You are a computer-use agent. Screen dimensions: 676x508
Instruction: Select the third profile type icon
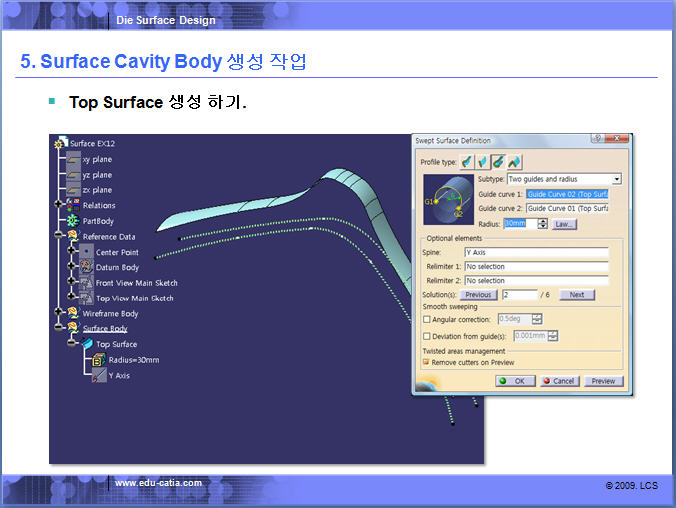(x=498, y=161)
